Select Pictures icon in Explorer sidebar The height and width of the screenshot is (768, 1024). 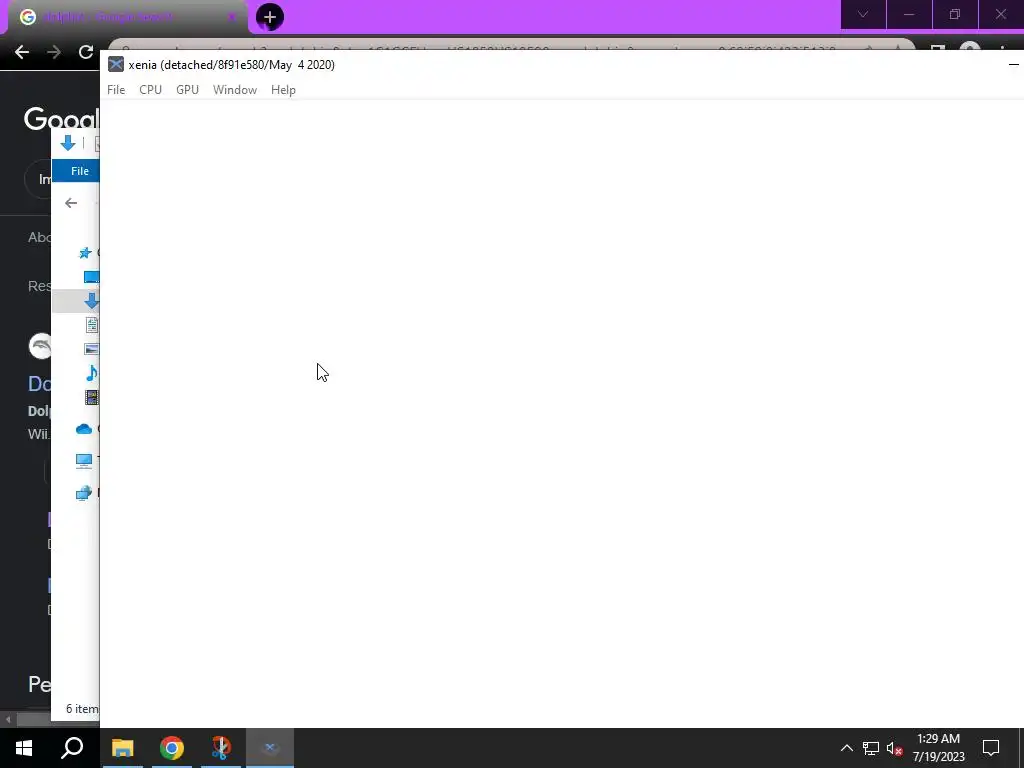(91, 349)
